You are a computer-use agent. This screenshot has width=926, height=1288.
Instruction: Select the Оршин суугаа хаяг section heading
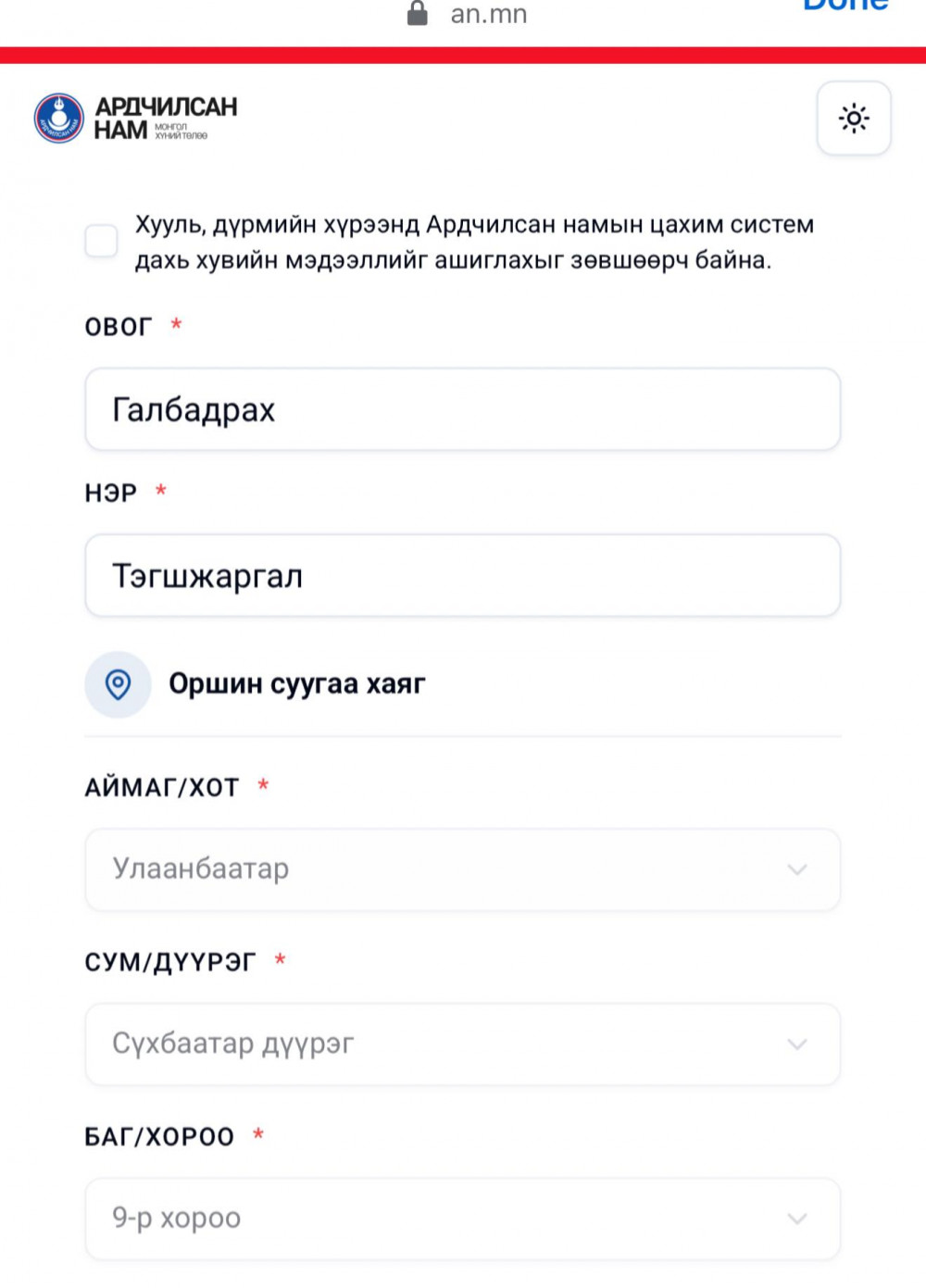tap(296, 684)
